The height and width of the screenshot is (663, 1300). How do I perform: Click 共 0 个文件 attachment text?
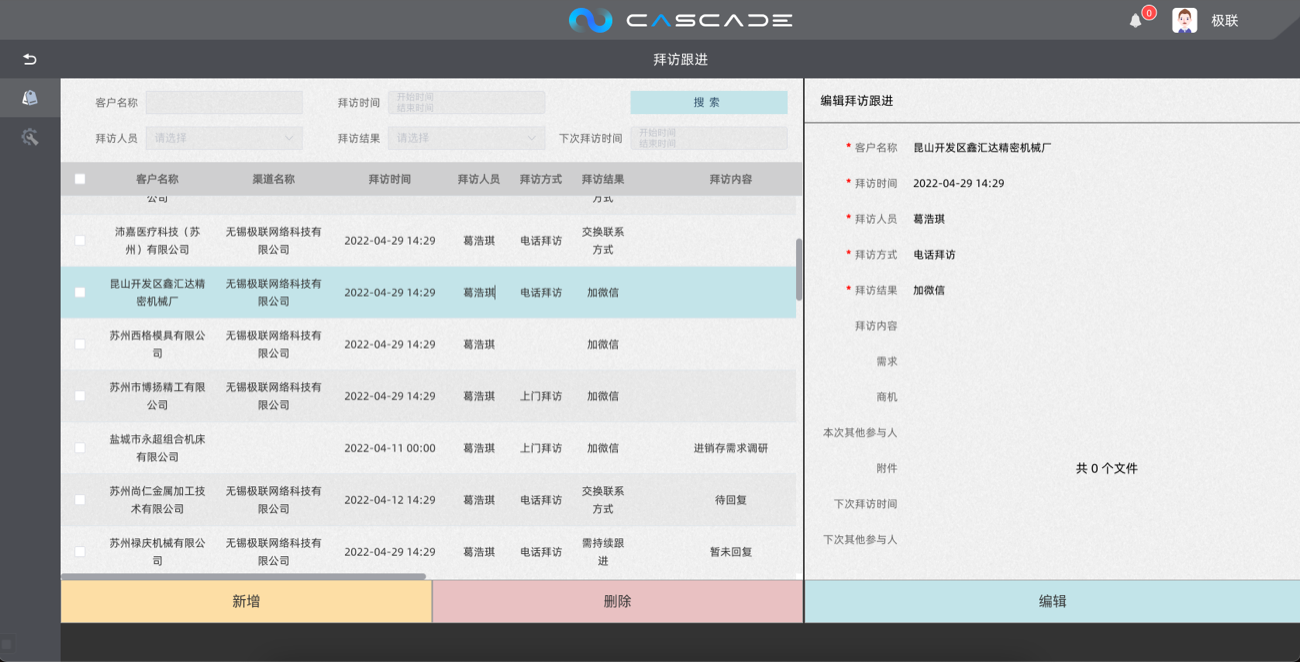1106,468
